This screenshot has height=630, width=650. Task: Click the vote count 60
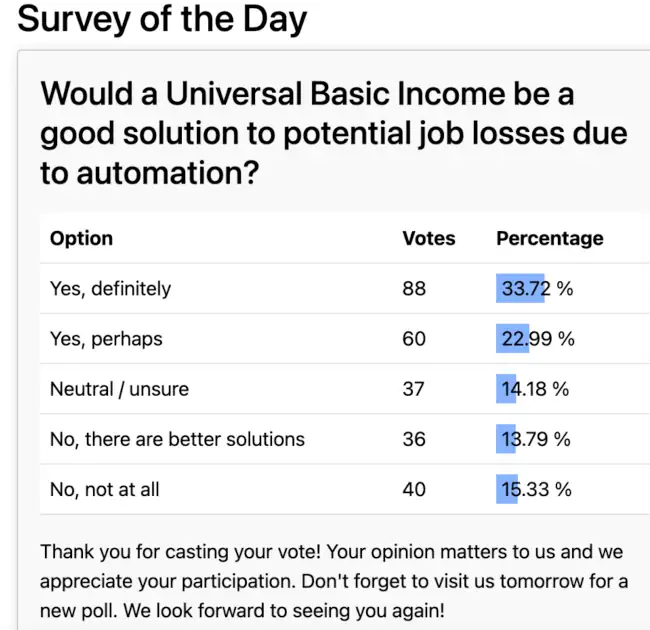[414, 339]
